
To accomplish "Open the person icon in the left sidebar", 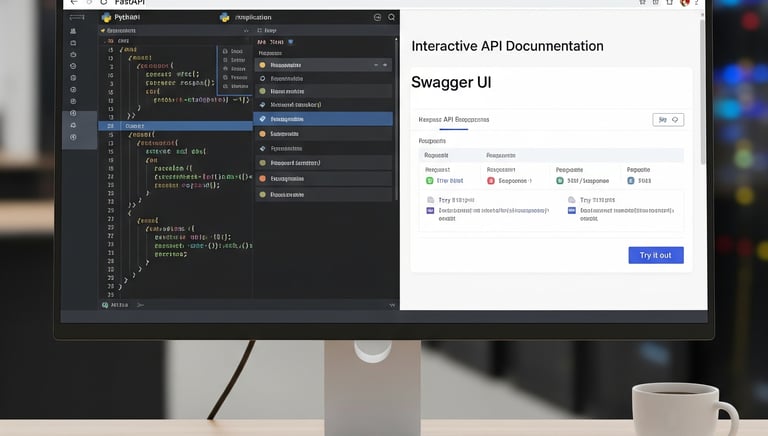I will tap(73, 31).
